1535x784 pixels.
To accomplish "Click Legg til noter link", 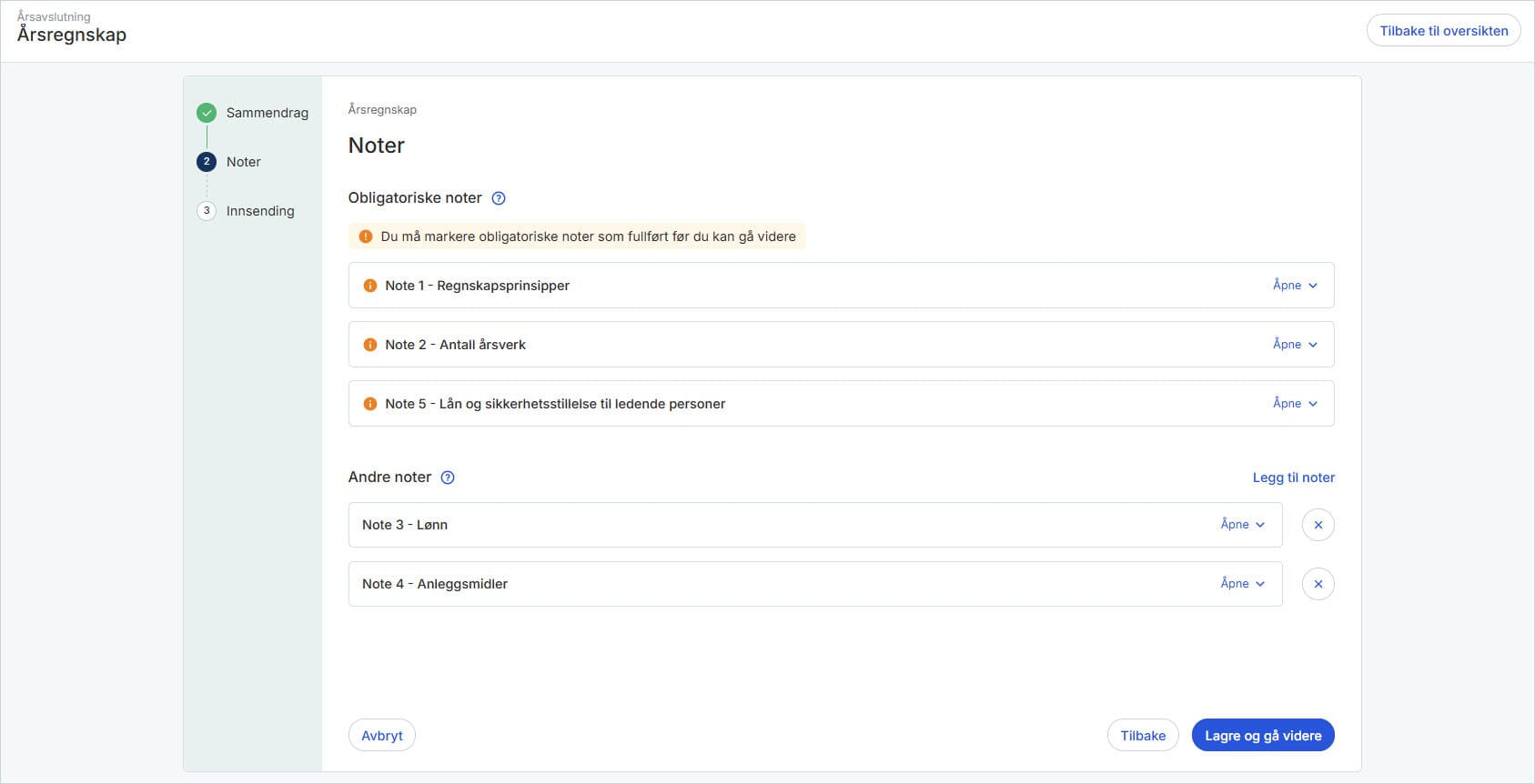I will 1293,477.
